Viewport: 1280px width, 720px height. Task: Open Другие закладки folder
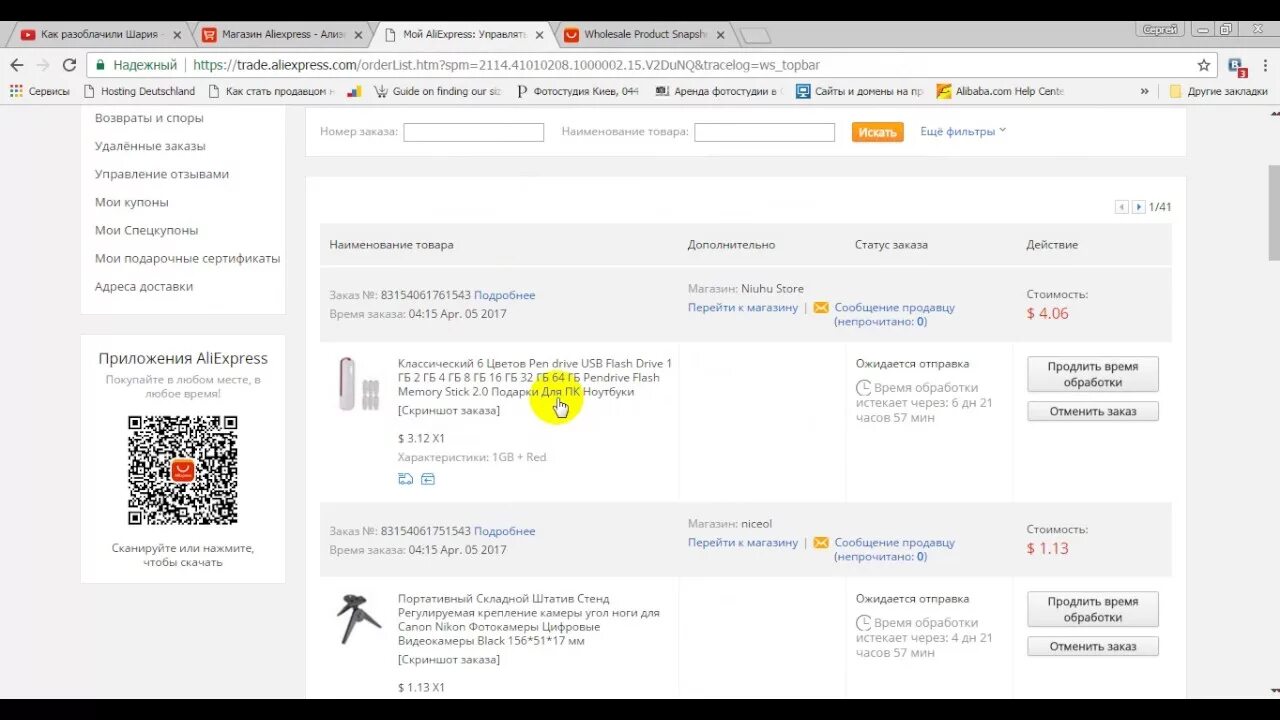1218,91
